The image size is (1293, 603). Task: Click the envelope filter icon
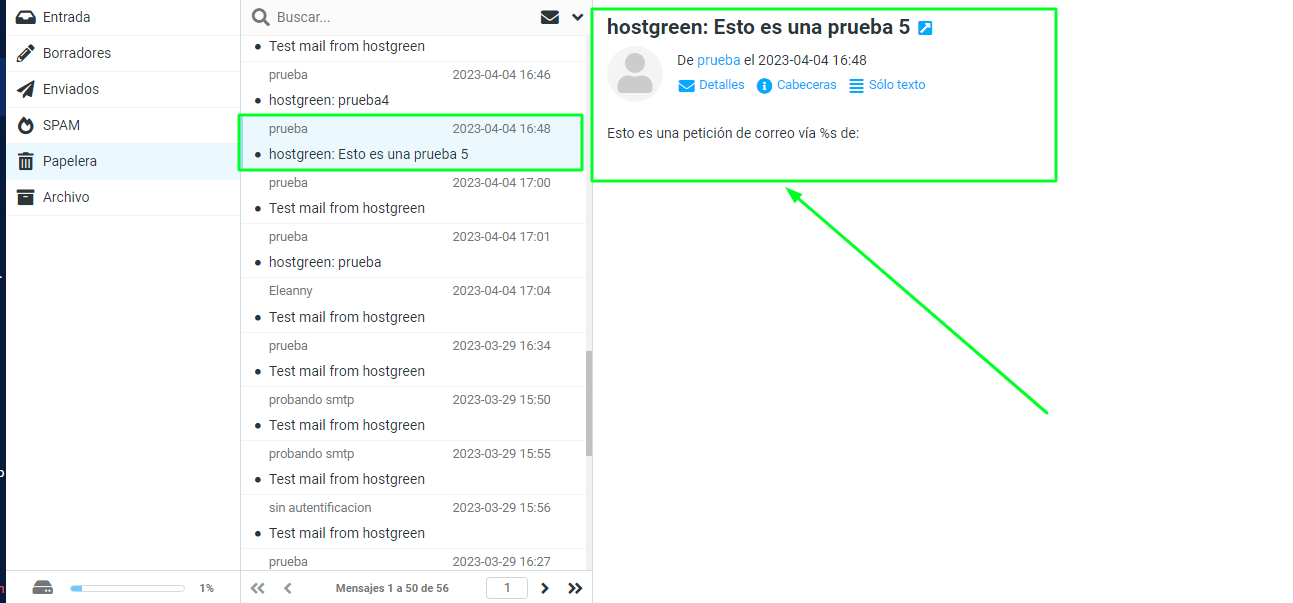click(549, 17)
